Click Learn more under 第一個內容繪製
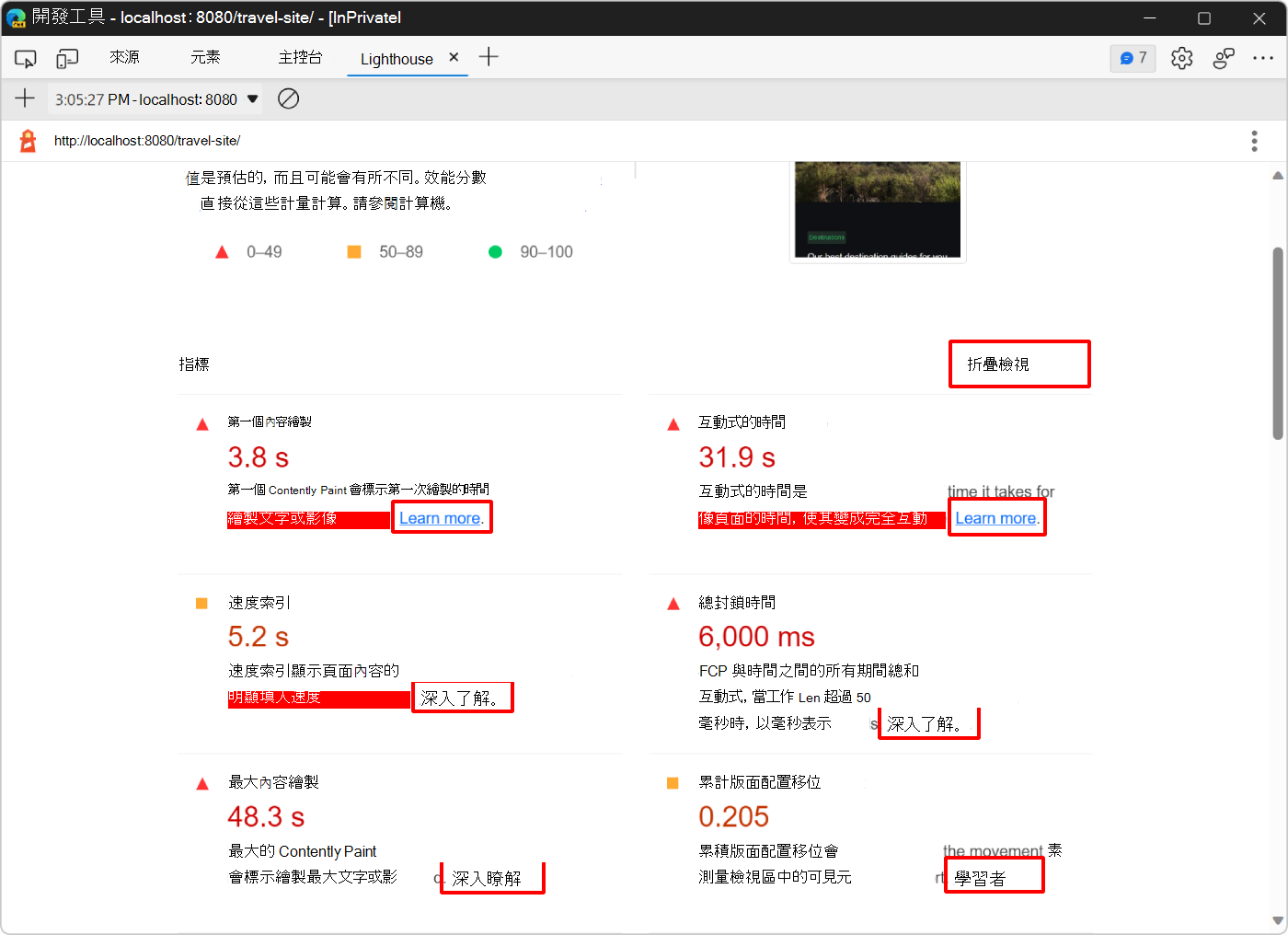 [440, 517]
